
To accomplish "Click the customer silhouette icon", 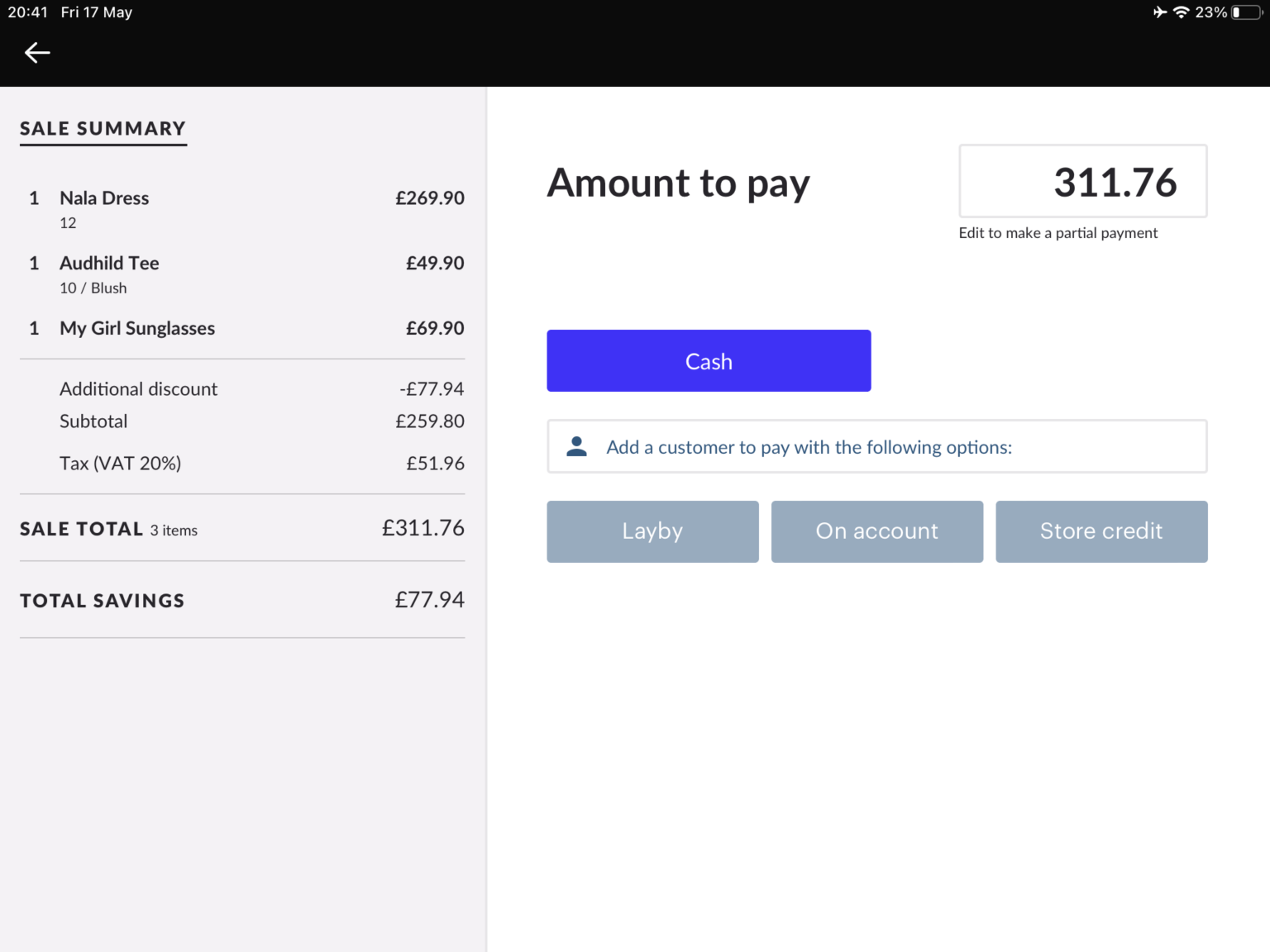I will (x=576, y=445).
